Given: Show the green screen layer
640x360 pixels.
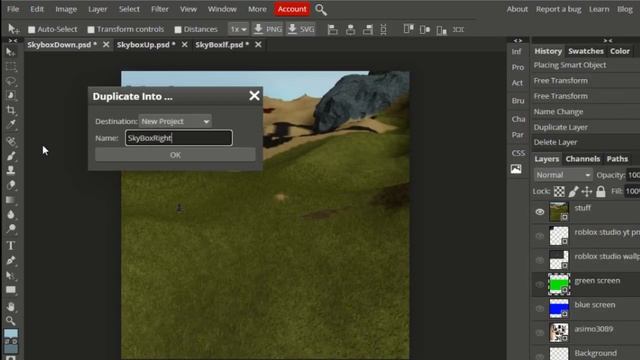Looking at the screenshot, I should [x=540, y=284].
